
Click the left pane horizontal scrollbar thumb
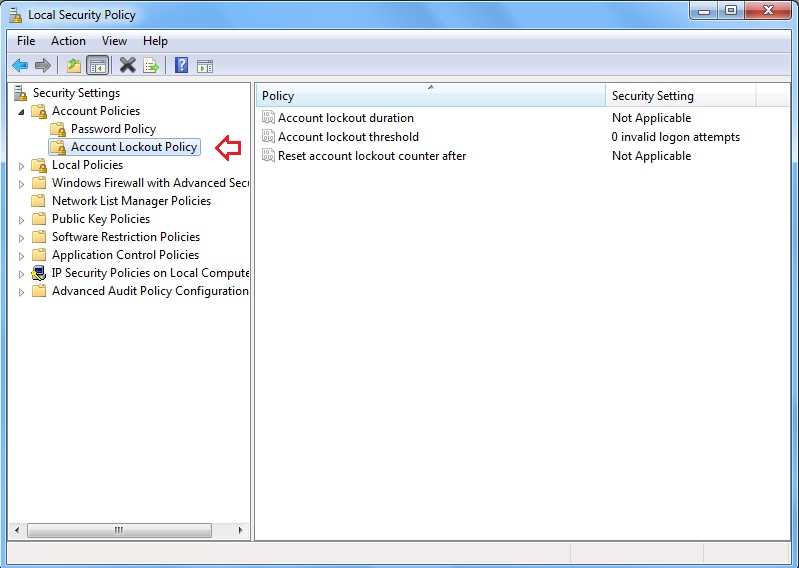click(x=118, y=530)
